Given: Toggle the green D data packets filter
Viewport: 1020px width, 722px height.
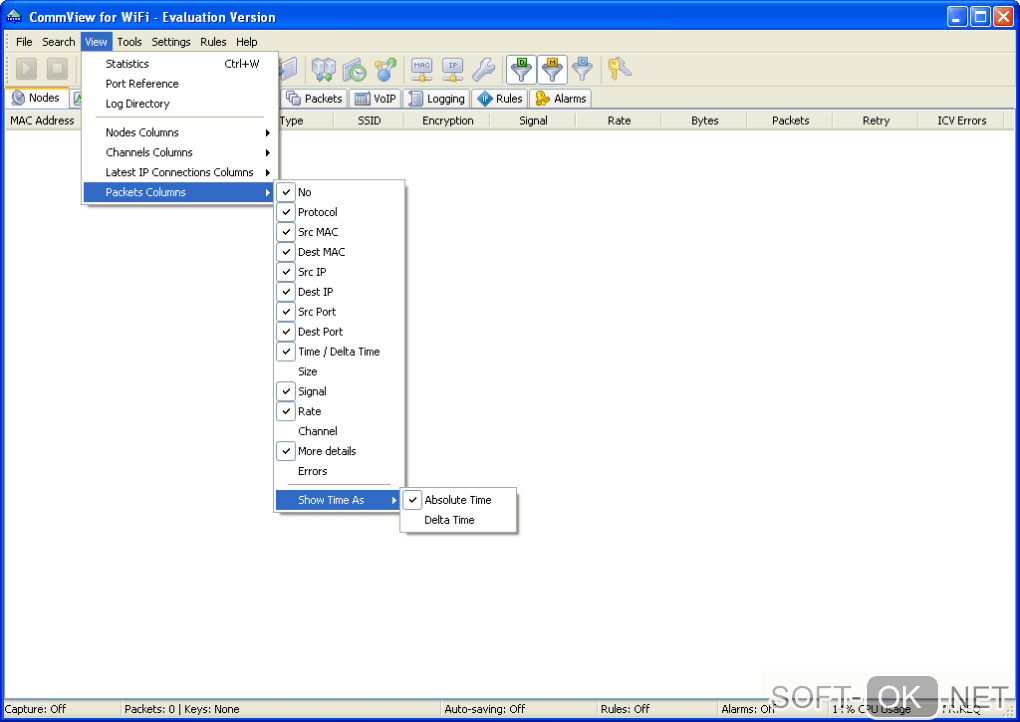Looking at the screenshot, I should pos(521,69).
